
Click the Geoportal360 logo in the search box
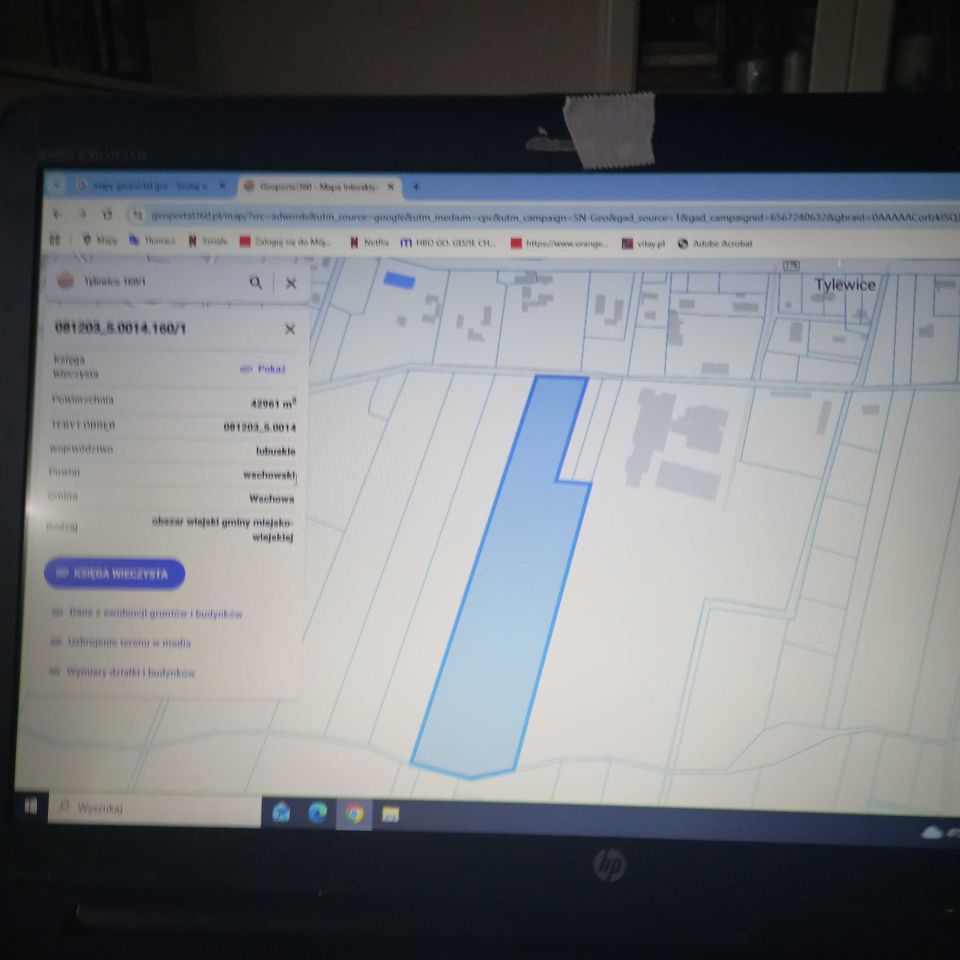coord(66,281)
